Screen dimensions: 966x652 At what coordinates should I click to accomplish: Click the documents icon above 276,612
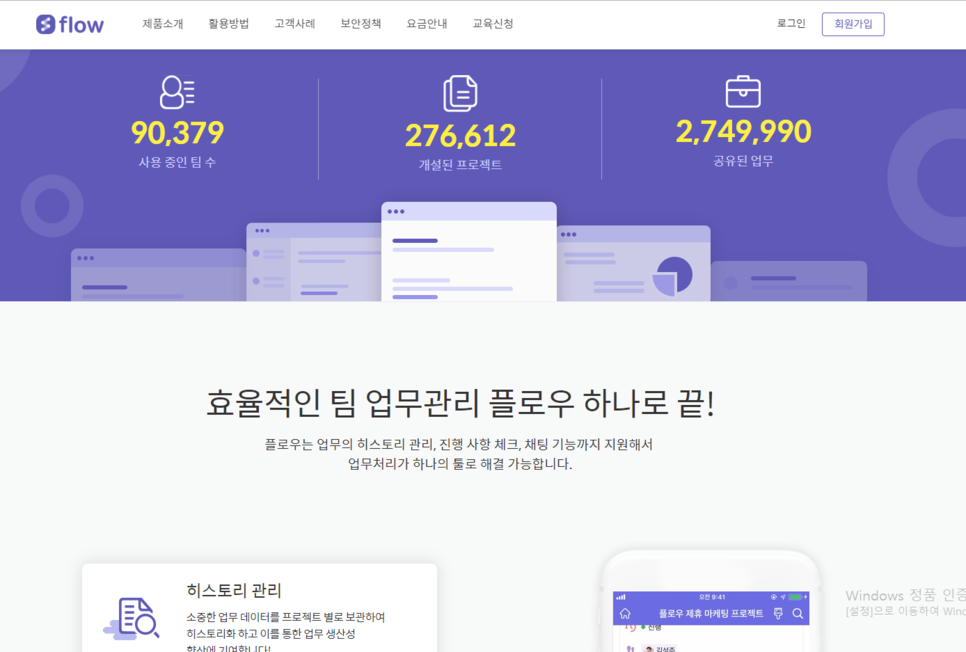point(460,93)
